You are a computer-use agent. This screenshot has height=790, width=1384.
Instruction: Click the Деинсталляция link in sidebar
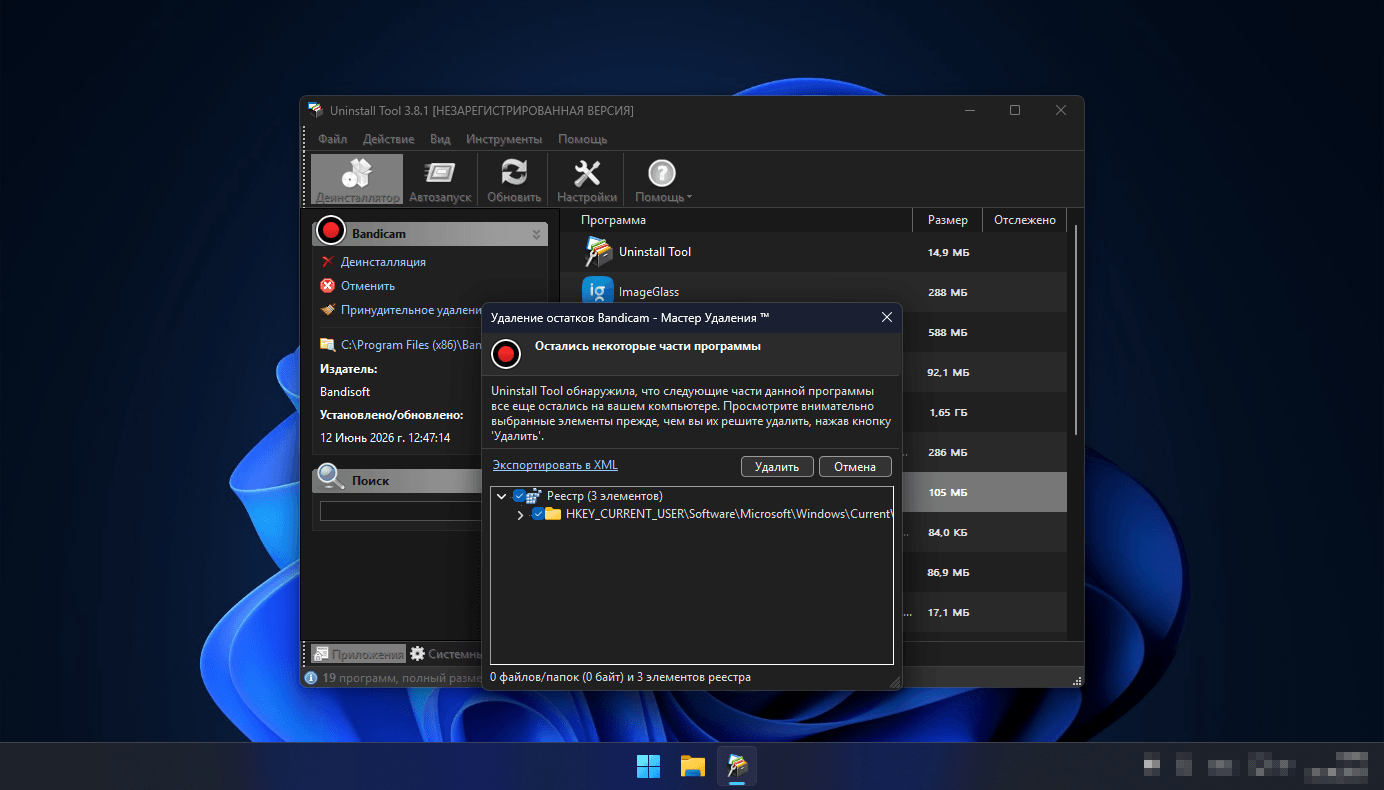click(383, 262)
